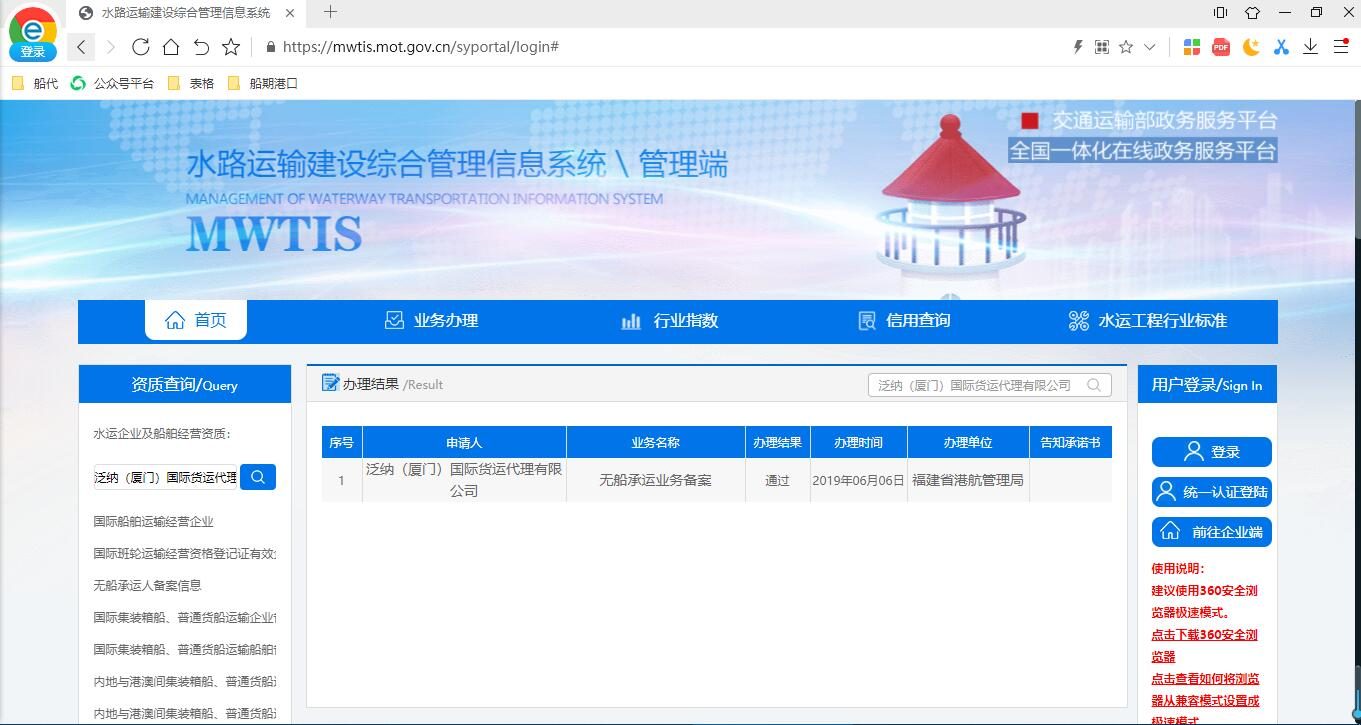Click the 统一认证登陆 button
1361x725 pixels.
1212,492
